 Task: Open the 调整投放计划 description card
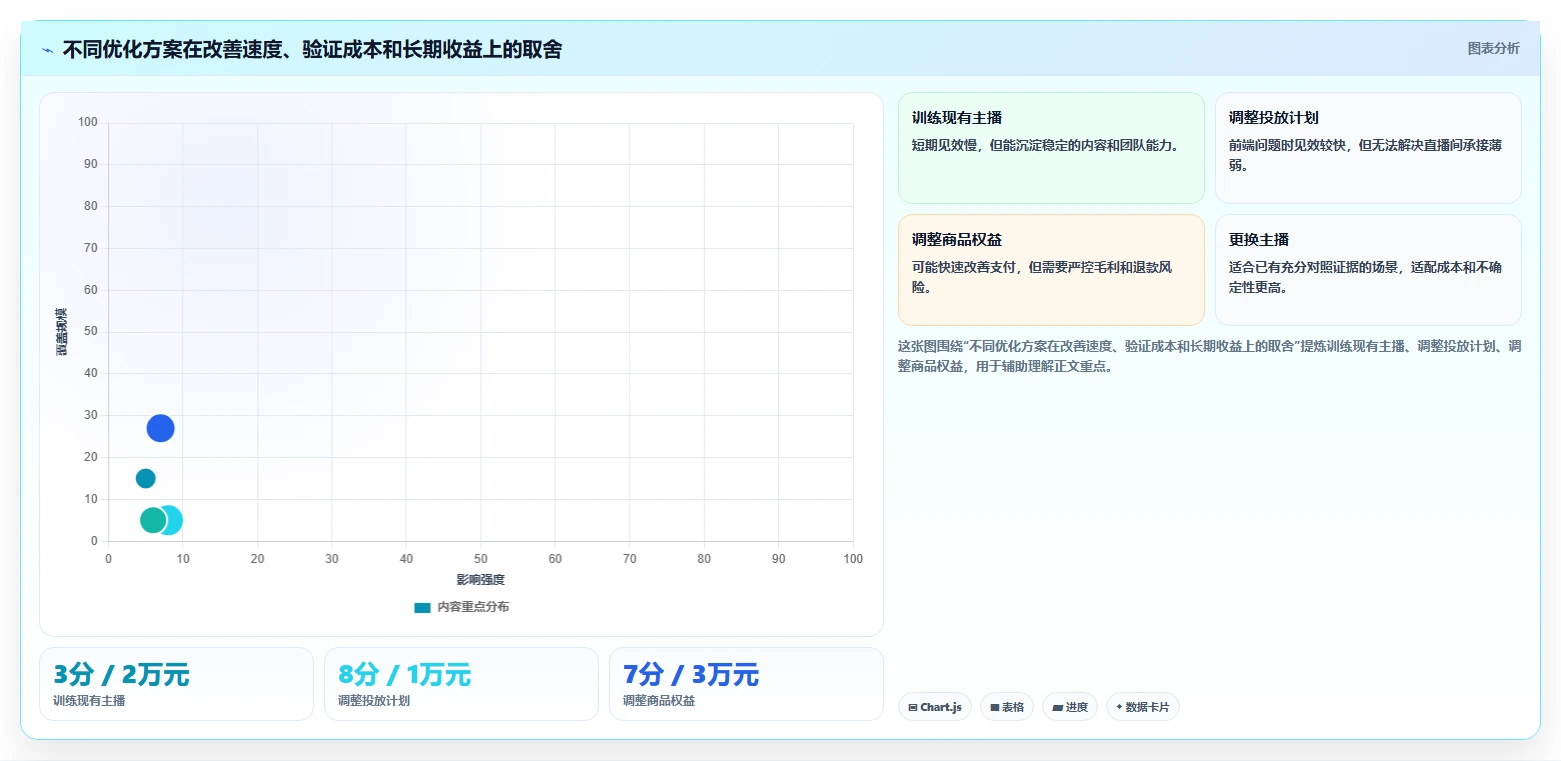pyautogui.click(x=1368, y=148)
